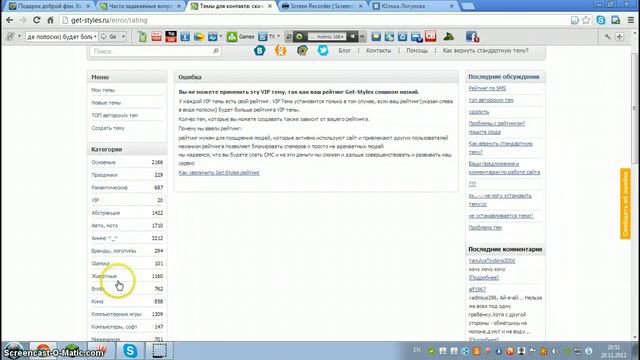Open the Chrome menu (three lines)

pyautogui.click(x=631, y=20)
